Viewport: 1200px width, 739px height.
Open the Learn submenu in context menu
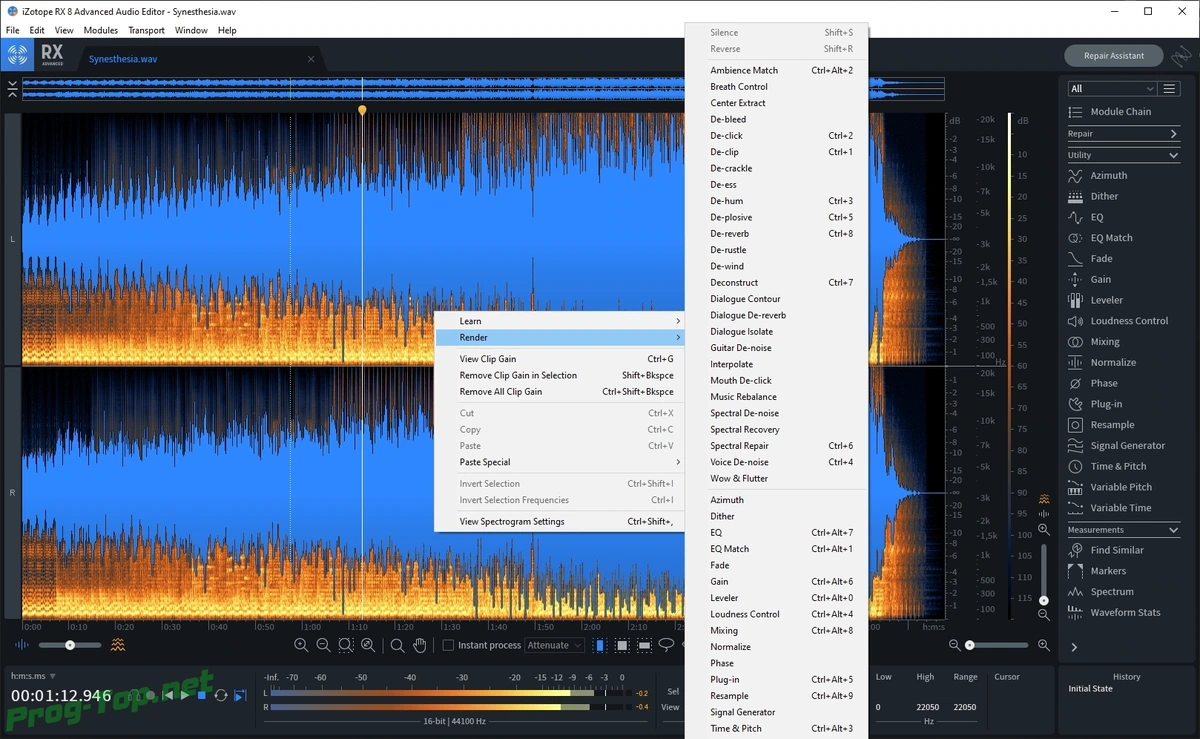[x=559, y=321]
